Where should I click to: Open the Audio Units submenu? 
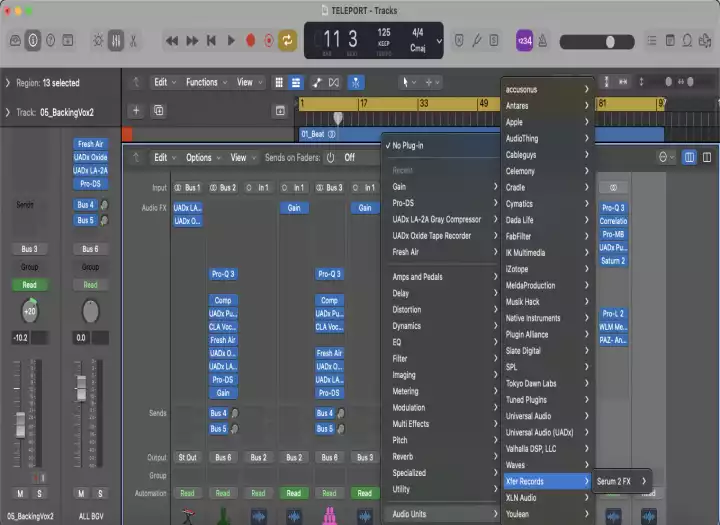442,514
